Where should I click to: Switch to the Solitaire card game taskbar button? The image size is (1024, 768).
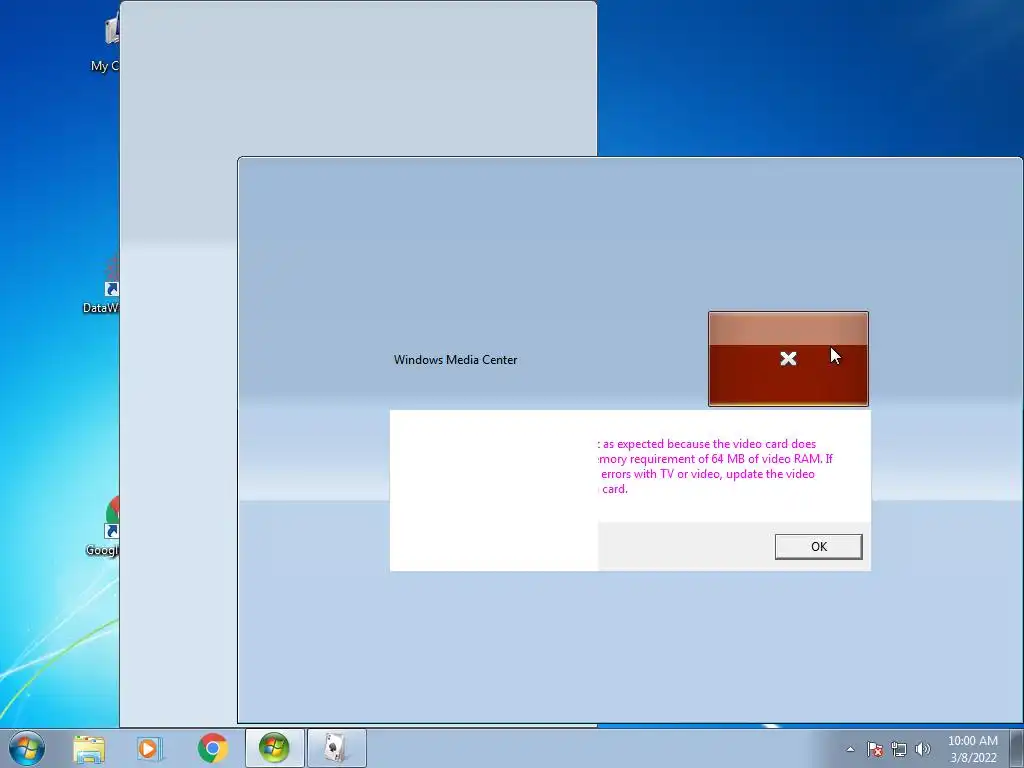(336, 748)
